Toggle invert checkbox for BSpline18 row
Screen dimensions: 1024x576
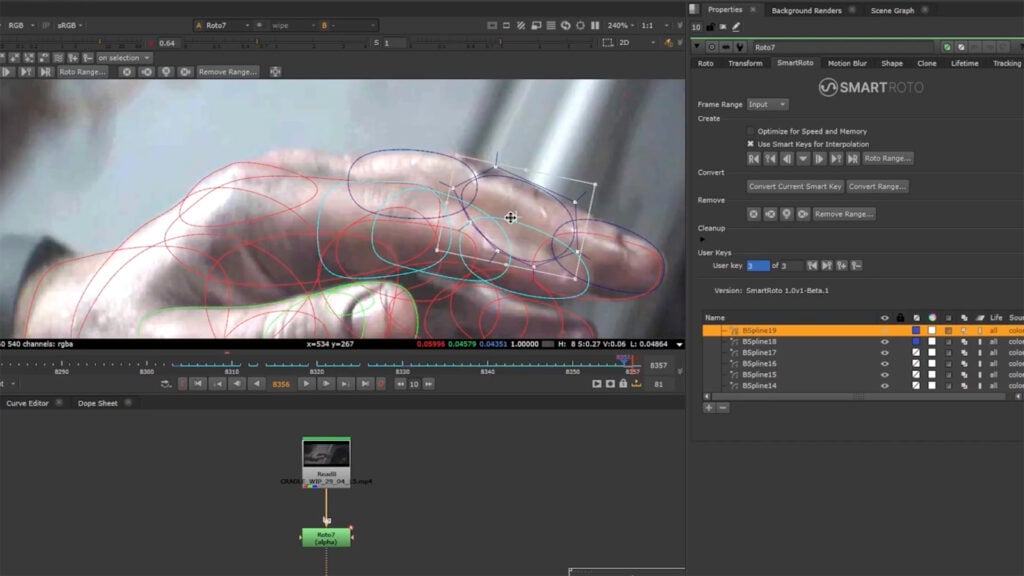coord(948,342)
